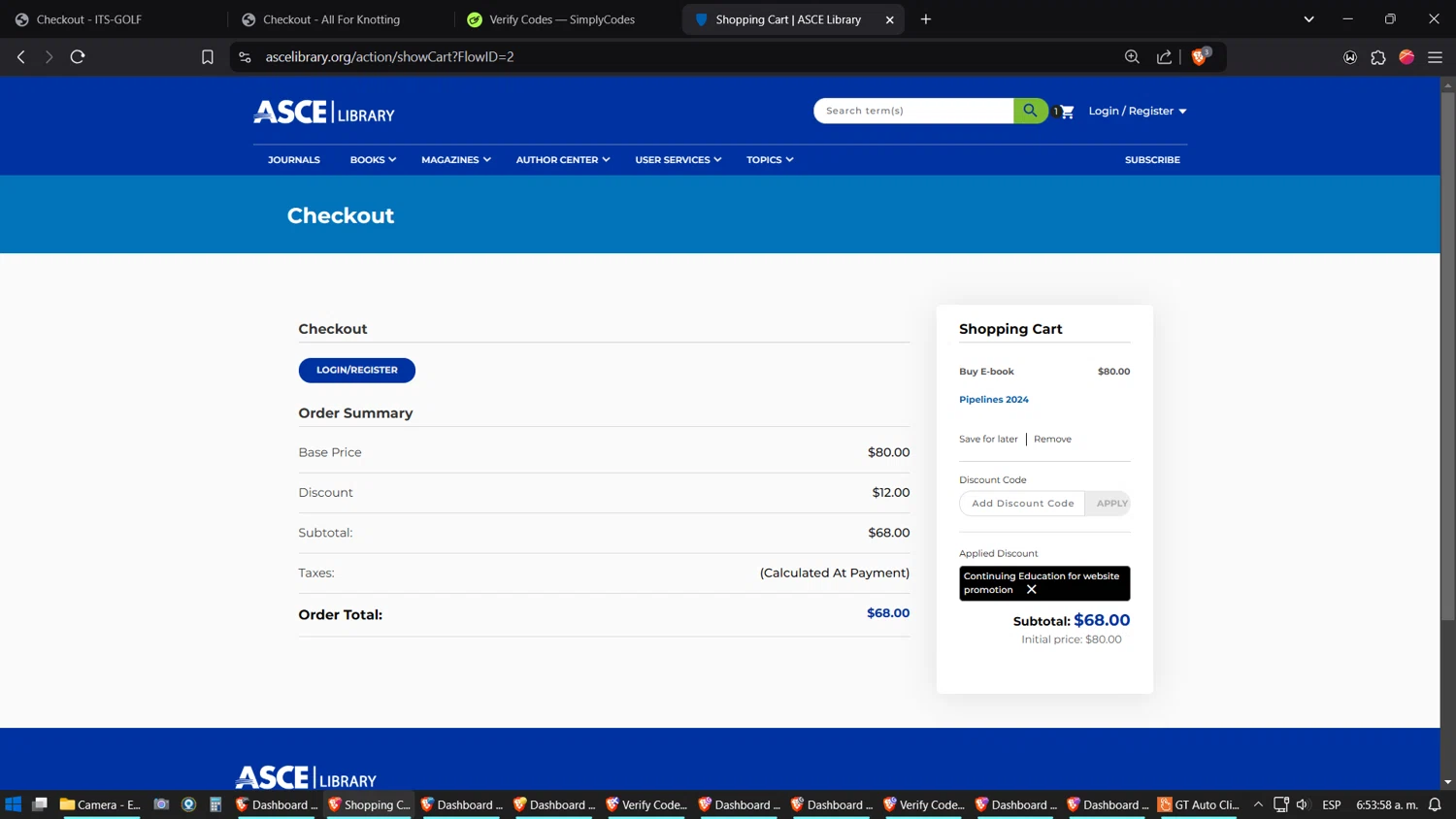Image resolution: width=1456 pixels, height=819 pixels.
Task: Click Remove in shopping cart
Action: [x=1052, y=440]
